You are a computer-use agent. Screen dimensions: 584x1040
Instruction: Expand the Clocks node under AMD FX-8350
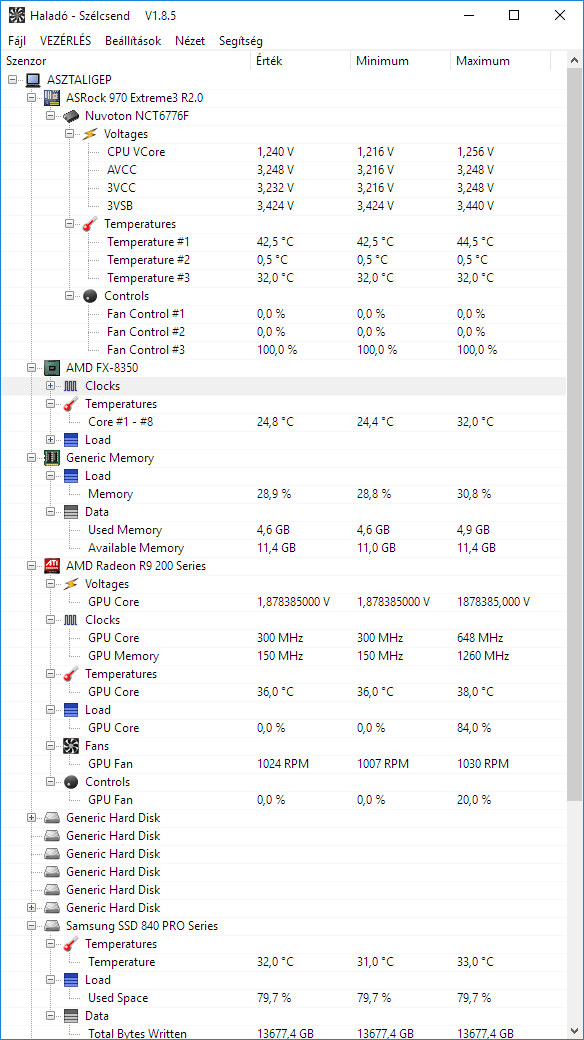pyautogui.click(x=51, y=385)
